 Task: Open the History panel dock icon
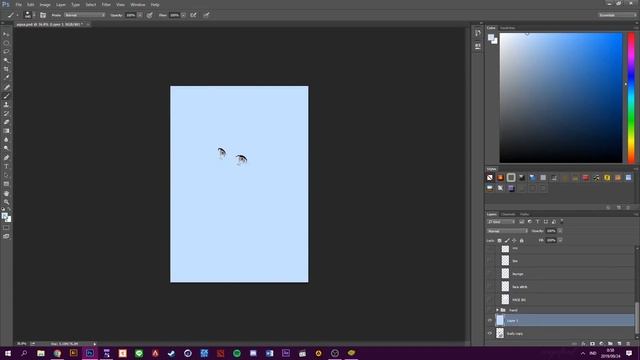pos(478,33)
